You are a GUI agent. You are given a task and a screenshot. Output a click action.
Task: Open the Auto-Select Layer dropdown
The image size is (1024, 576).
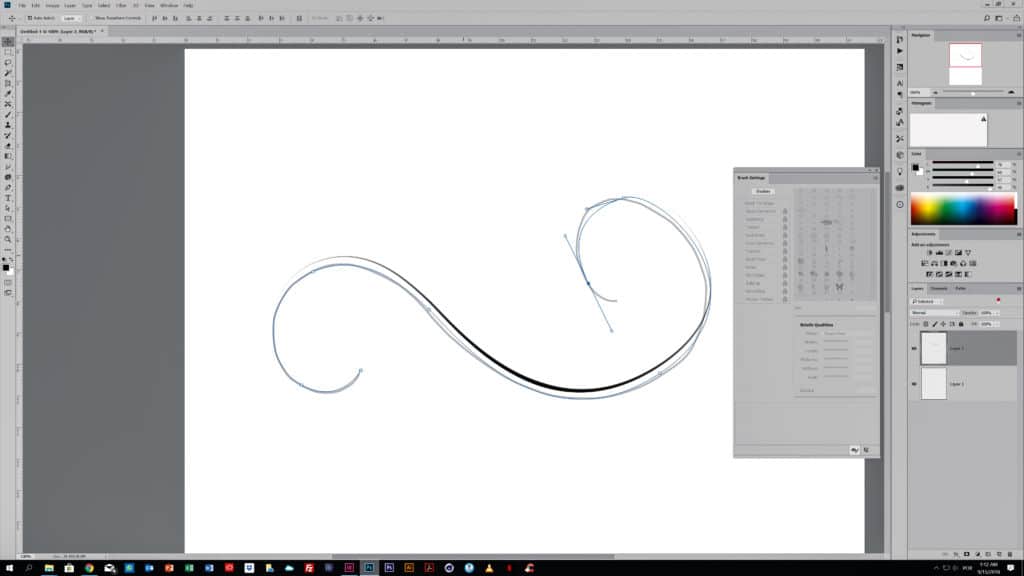[70, 18]
